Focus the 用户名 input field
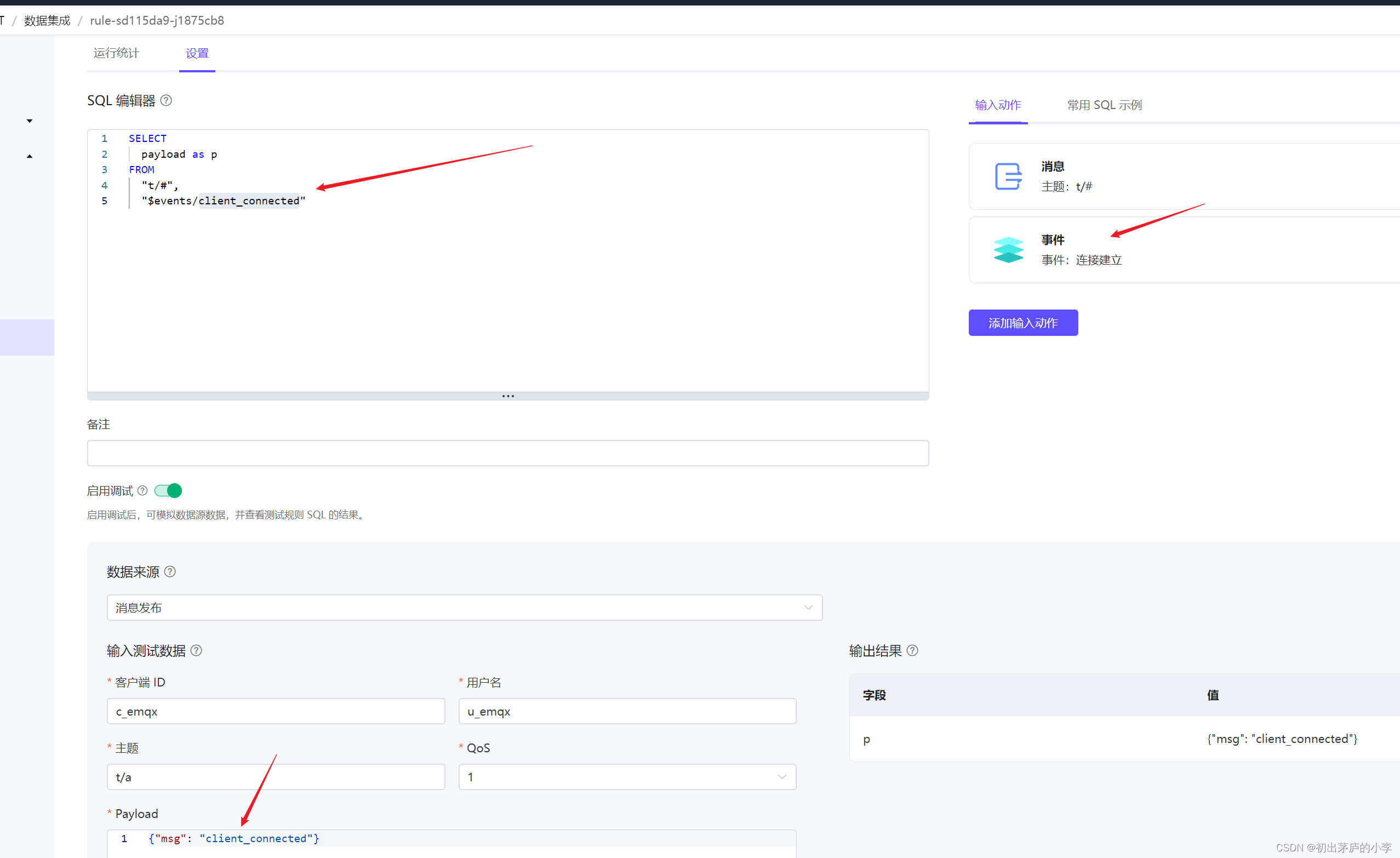The height and width of the screenshot is (858, 1400). click(x=627, y=711)
